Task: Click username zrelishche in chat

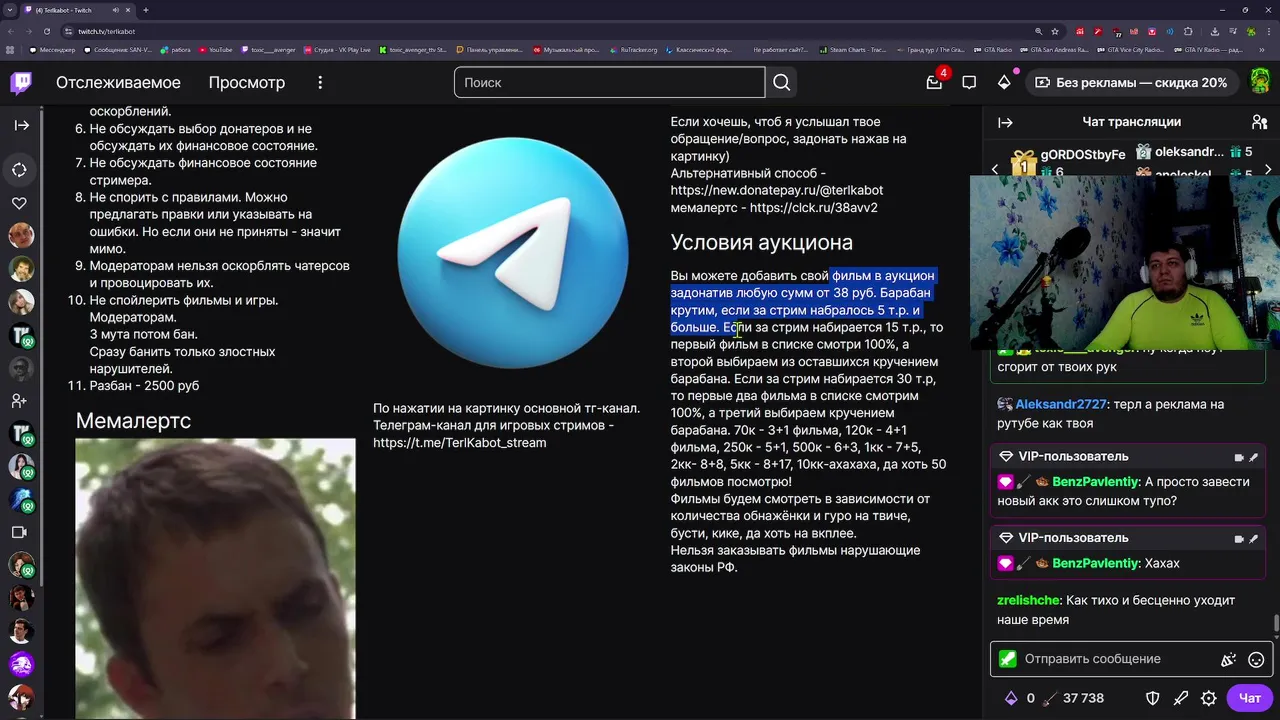Action: pyautogui.click(x=1028, y=601)
